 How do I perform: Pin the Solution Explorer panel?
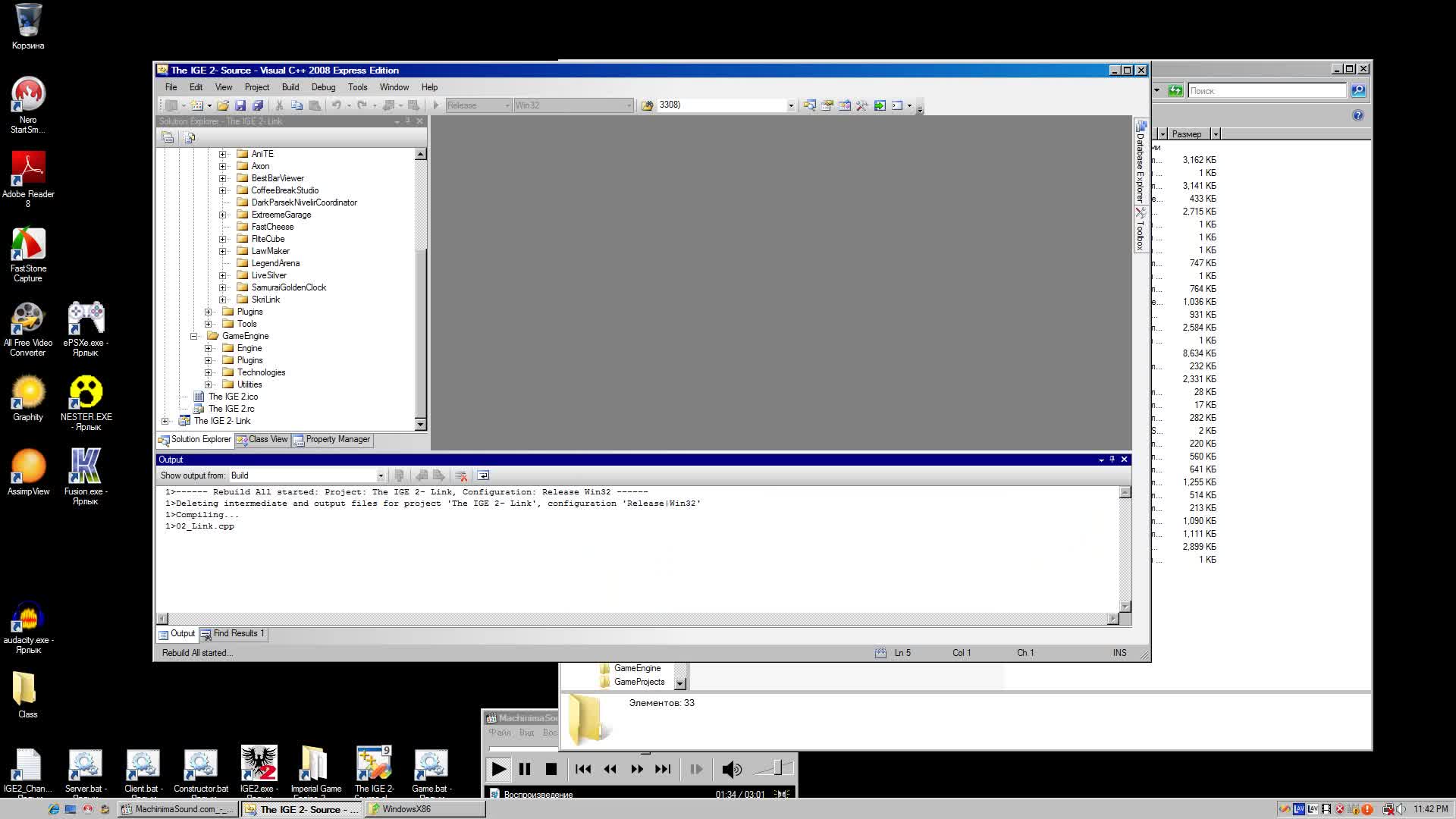tap(408, 121)
